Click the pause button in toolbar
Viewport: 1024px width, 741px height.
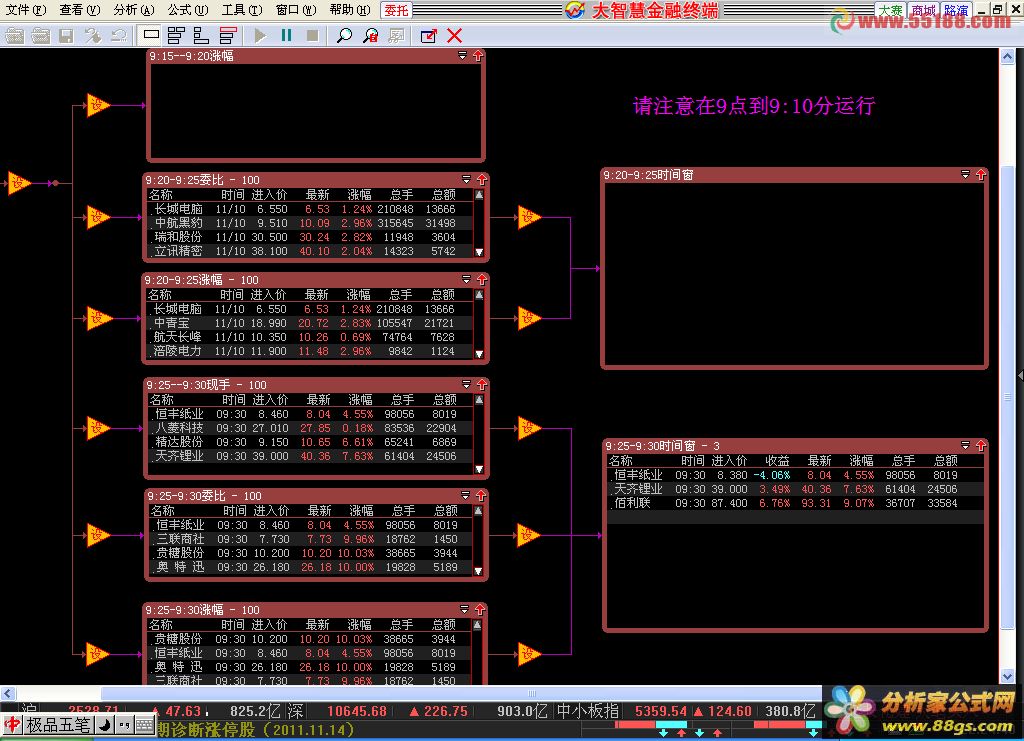click(286, 35)
